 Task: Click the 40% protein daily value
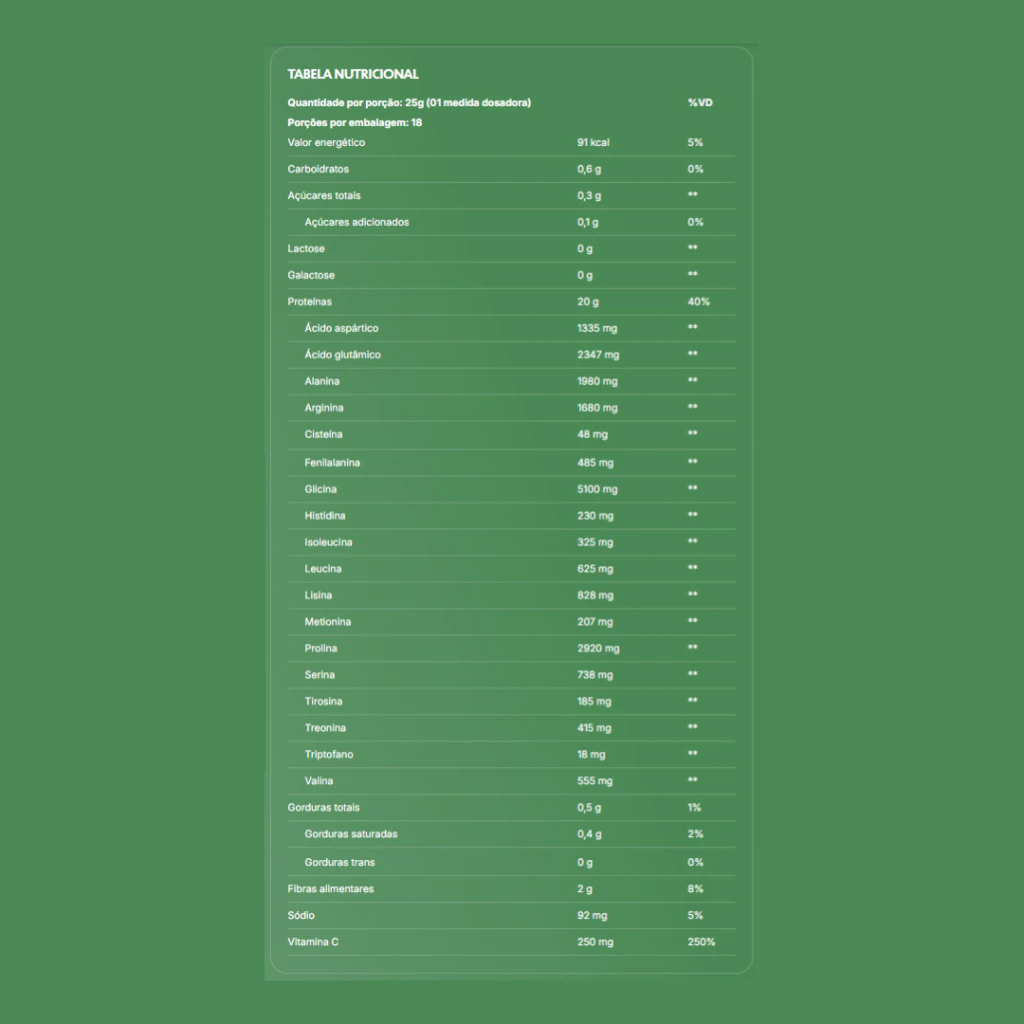click(x=698, y=301)
